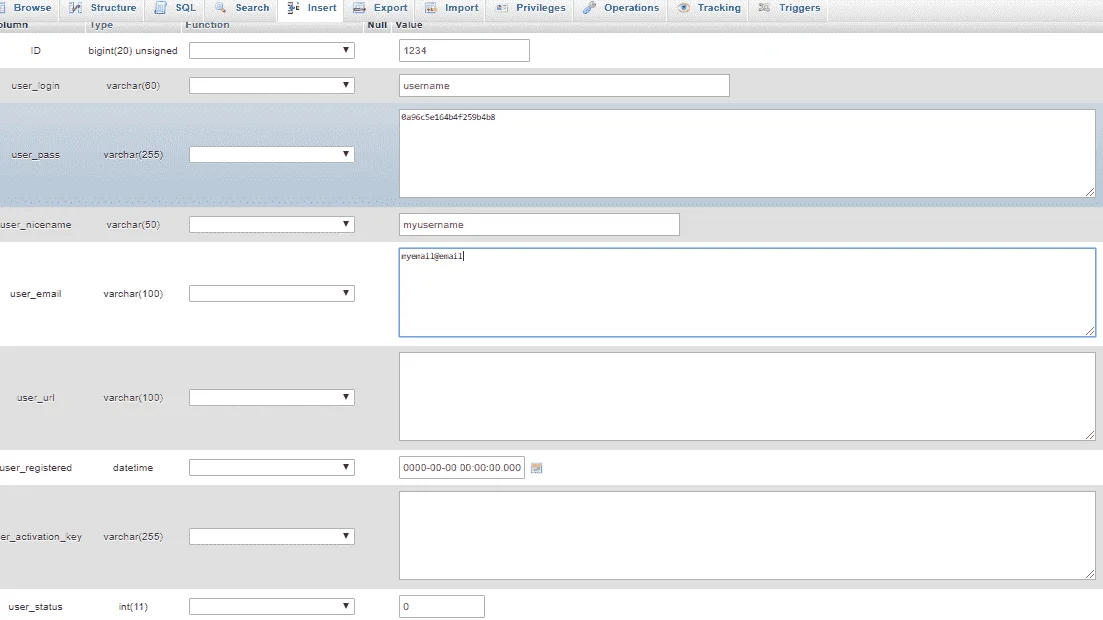The image size is (1103, 620).
Task: Click the Null column header
Action: point(377,25)
